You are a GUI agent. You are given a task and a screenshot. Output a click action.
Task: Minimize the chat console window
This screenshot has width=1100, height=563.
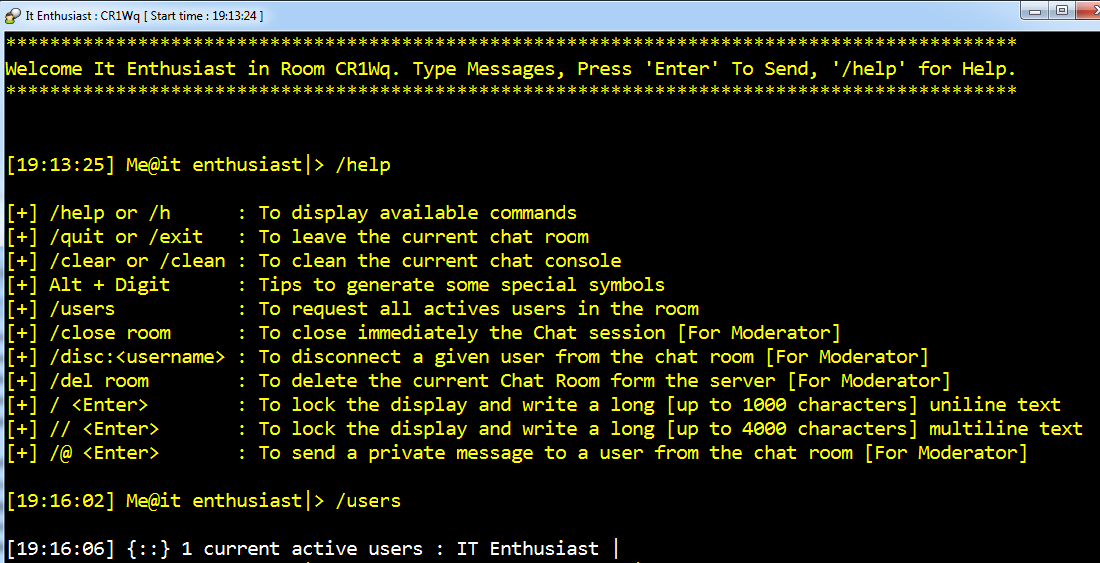1035,11
